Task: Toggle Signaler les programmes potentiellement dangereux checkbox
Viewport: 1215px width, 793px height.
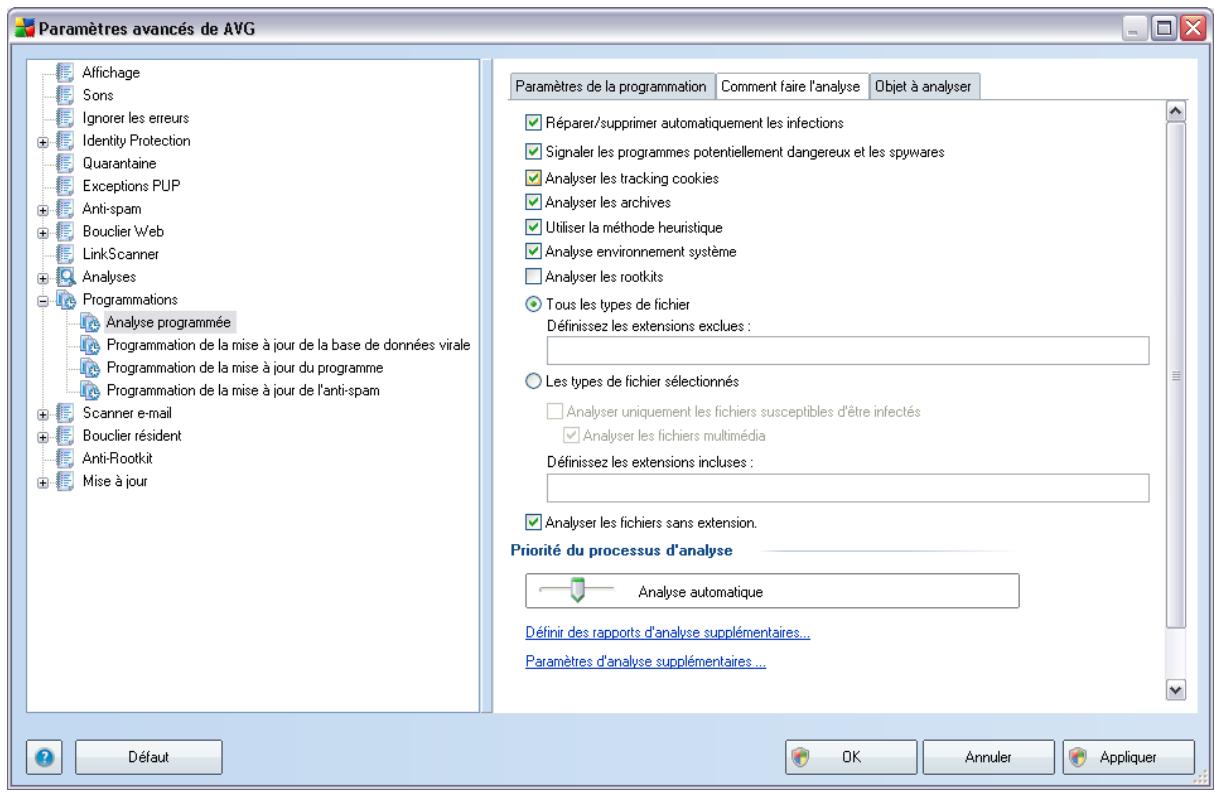Action: click(x=533, y=152)
